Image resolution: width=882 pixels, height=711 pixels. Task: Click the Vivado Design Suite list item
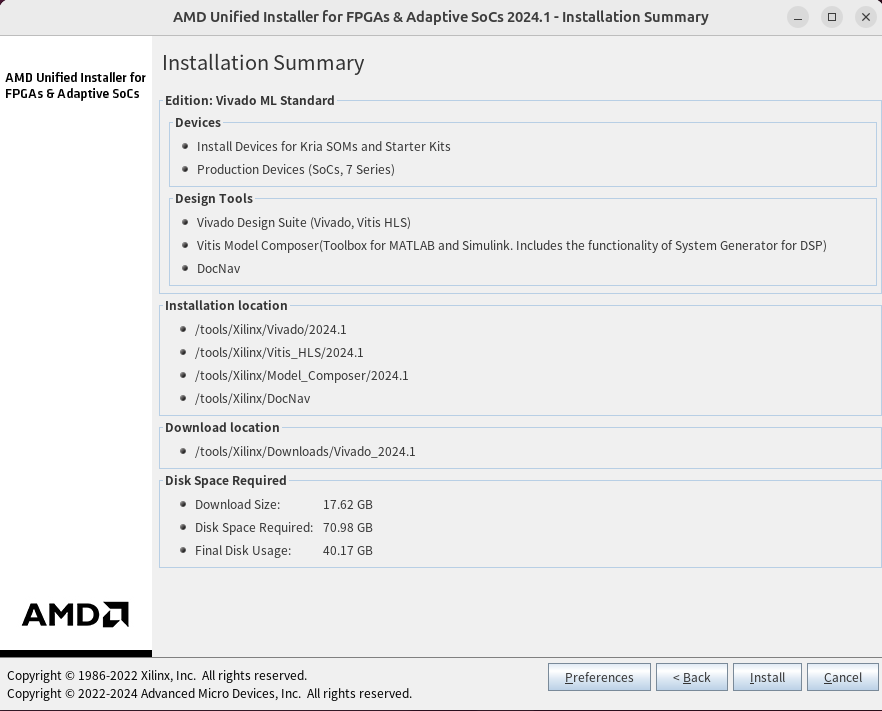point(303,222)
